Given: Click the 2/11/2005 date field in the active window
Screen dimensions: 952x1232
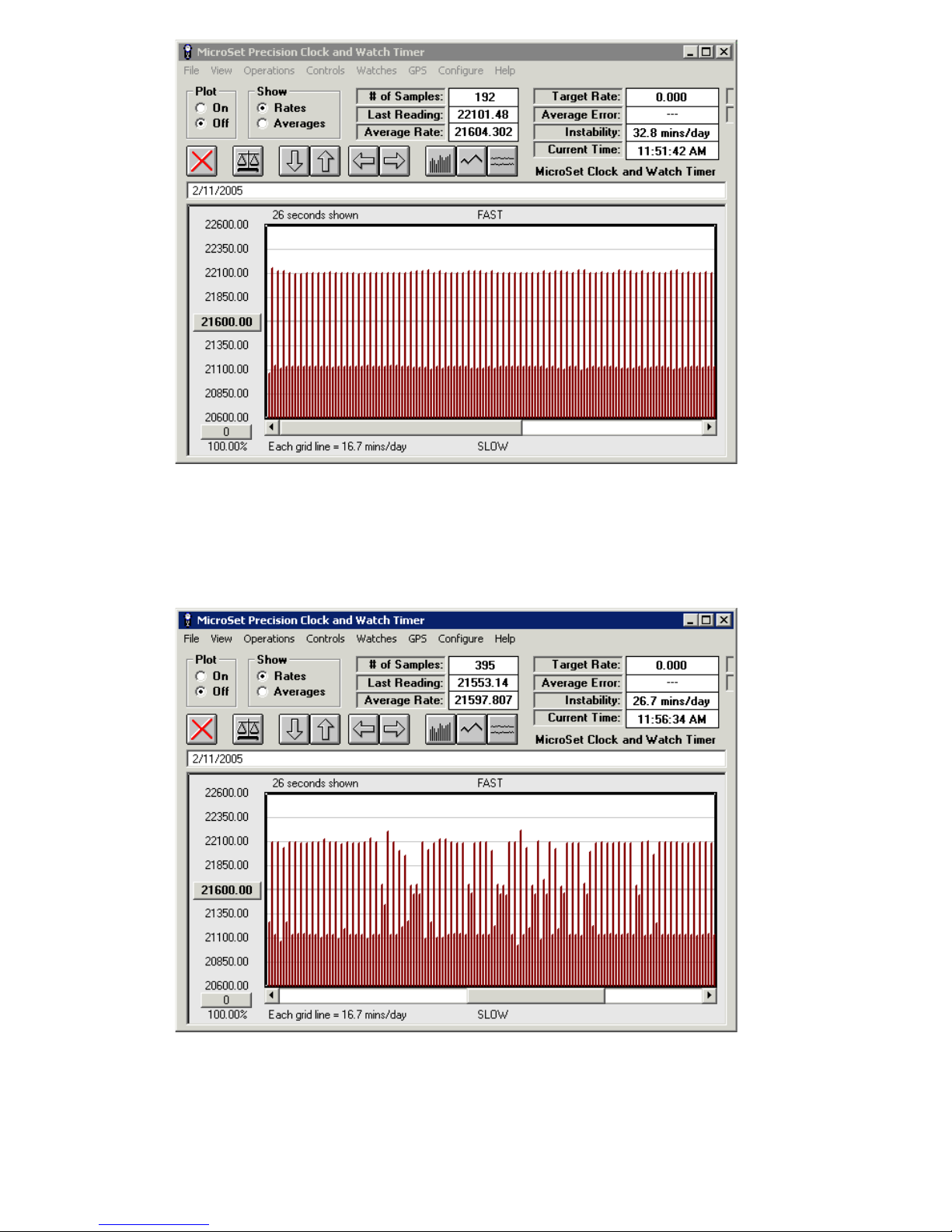Looking at the screenshot, I should click(456, 759).
